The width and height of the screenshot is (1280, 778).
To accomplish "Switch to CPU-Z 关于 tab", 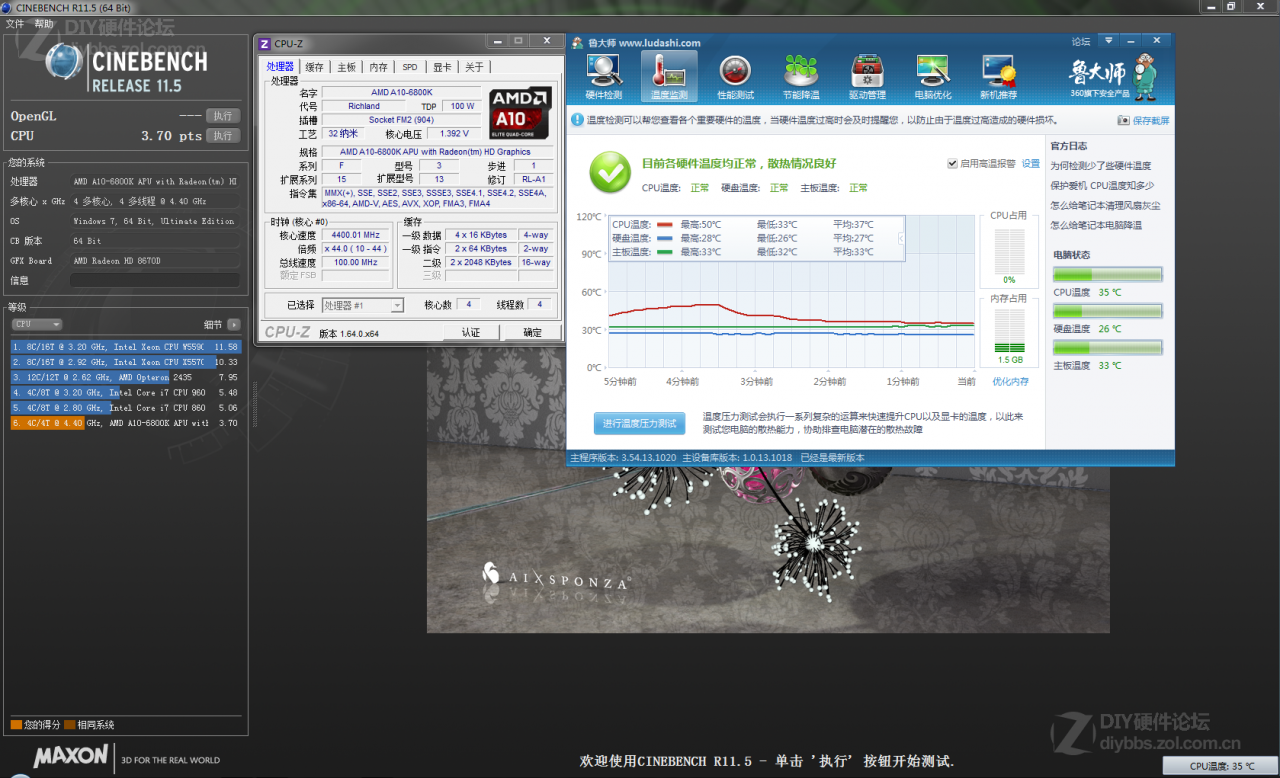I will coord(474,67).
